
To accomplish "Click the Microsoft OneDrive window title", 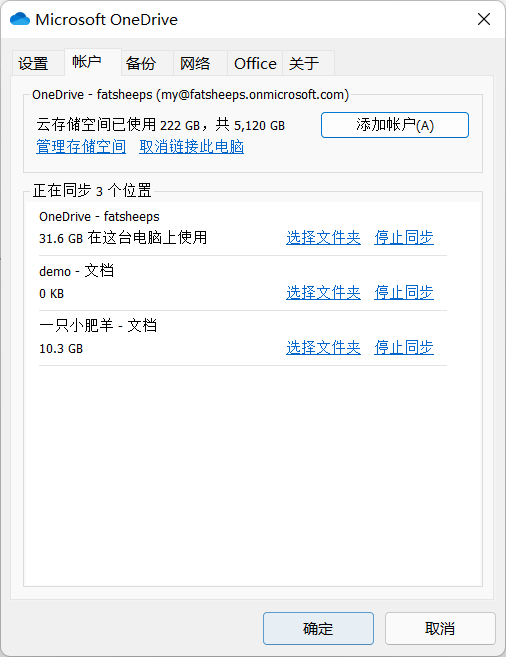I will point(106,20).
